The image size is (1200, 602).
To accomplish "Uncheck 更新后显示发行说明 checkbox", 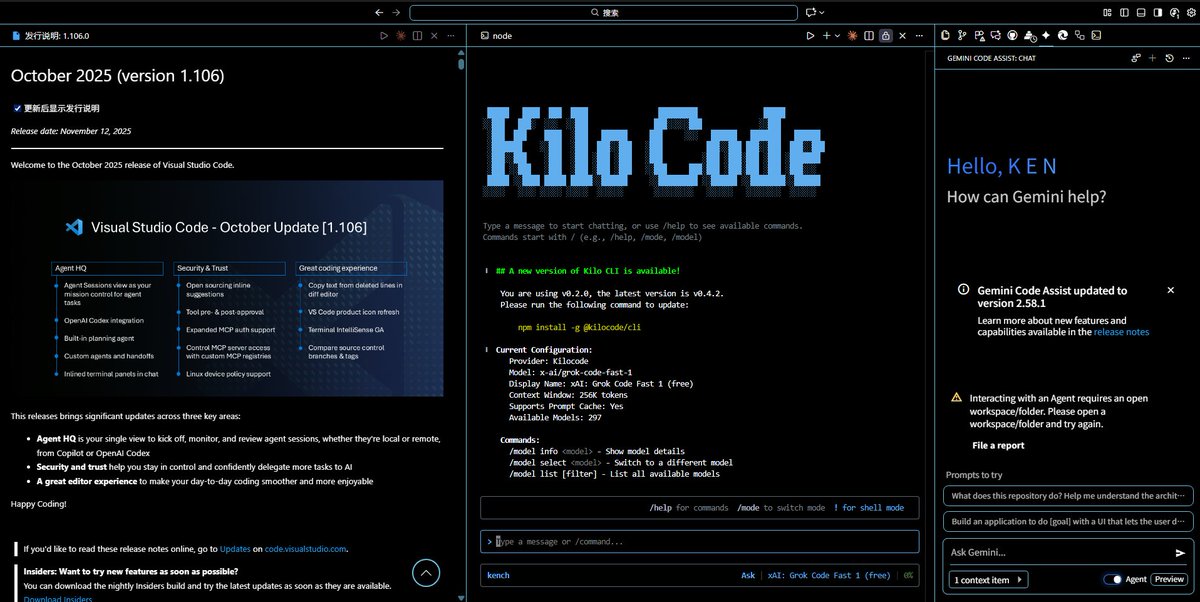I will click(x=17, y=108).
